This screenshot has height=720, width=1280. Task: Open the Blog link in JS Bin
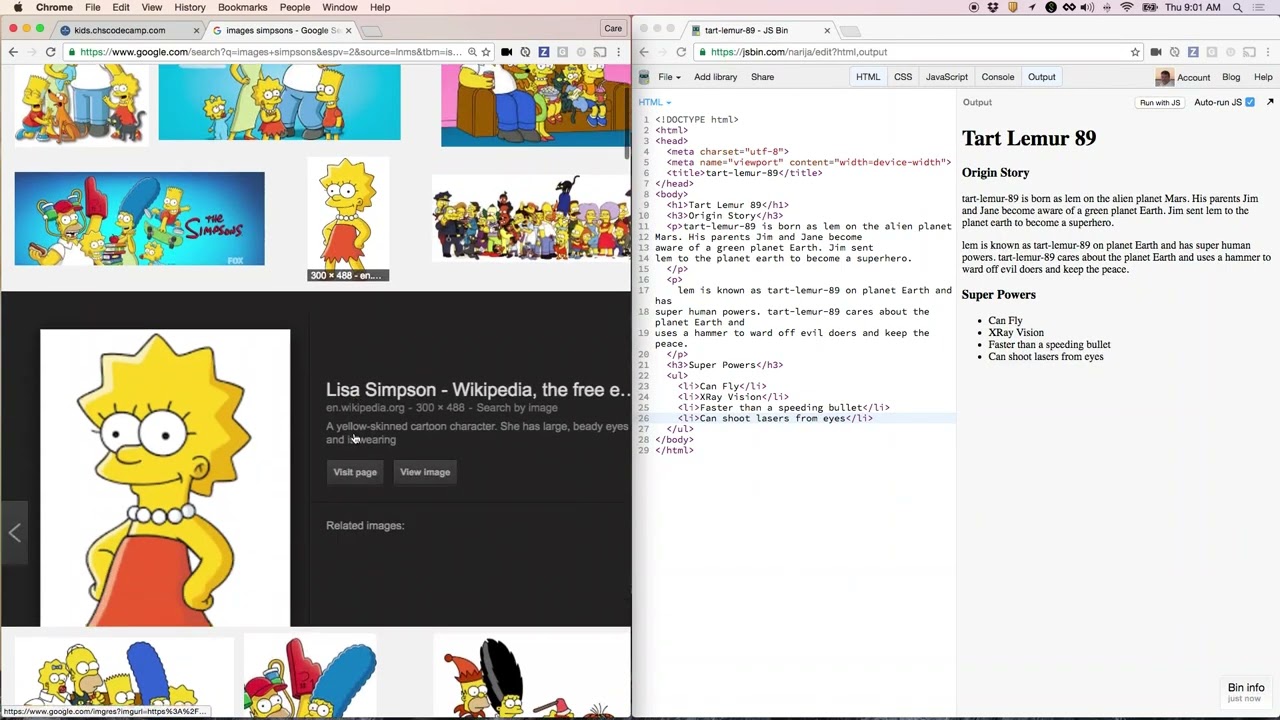click(x=1231, y=77)
